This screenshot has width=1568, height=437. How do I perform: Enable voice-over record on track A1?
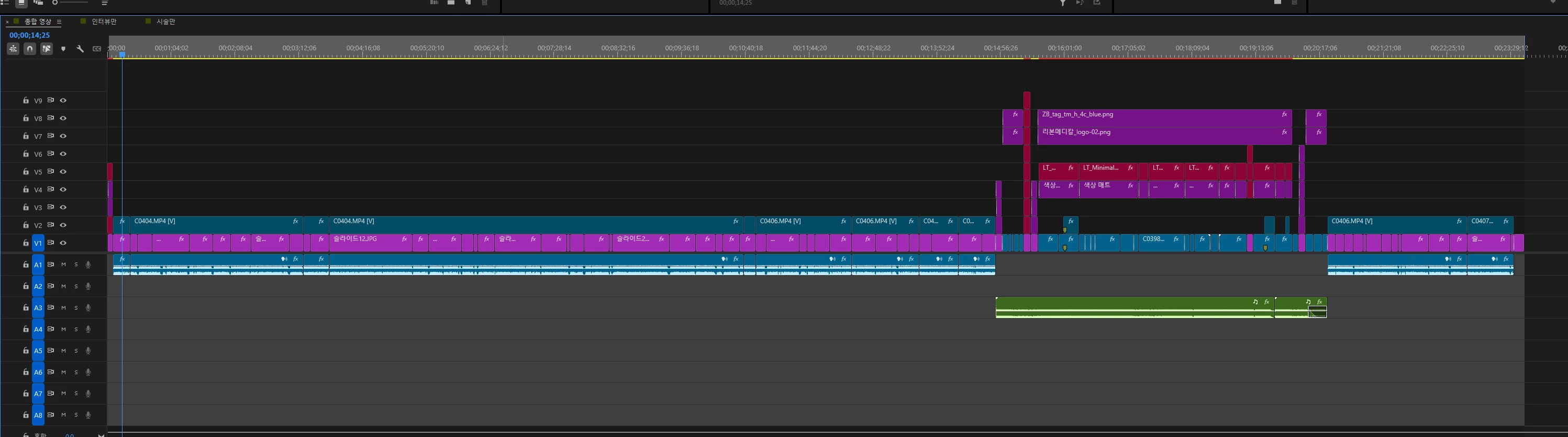[x=88, y=265]
